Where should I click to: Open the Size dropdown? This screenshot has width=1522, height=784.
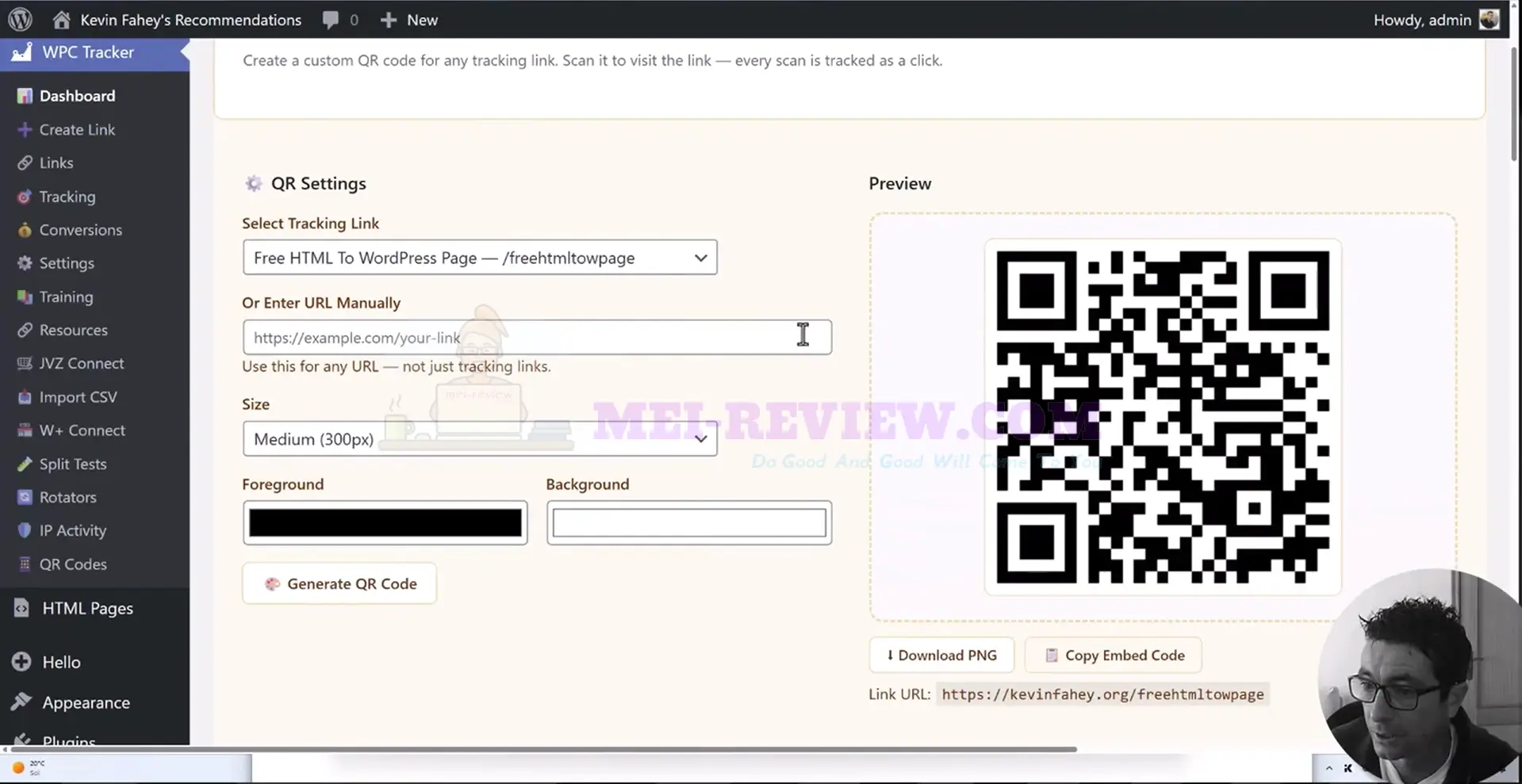[480, 438]
